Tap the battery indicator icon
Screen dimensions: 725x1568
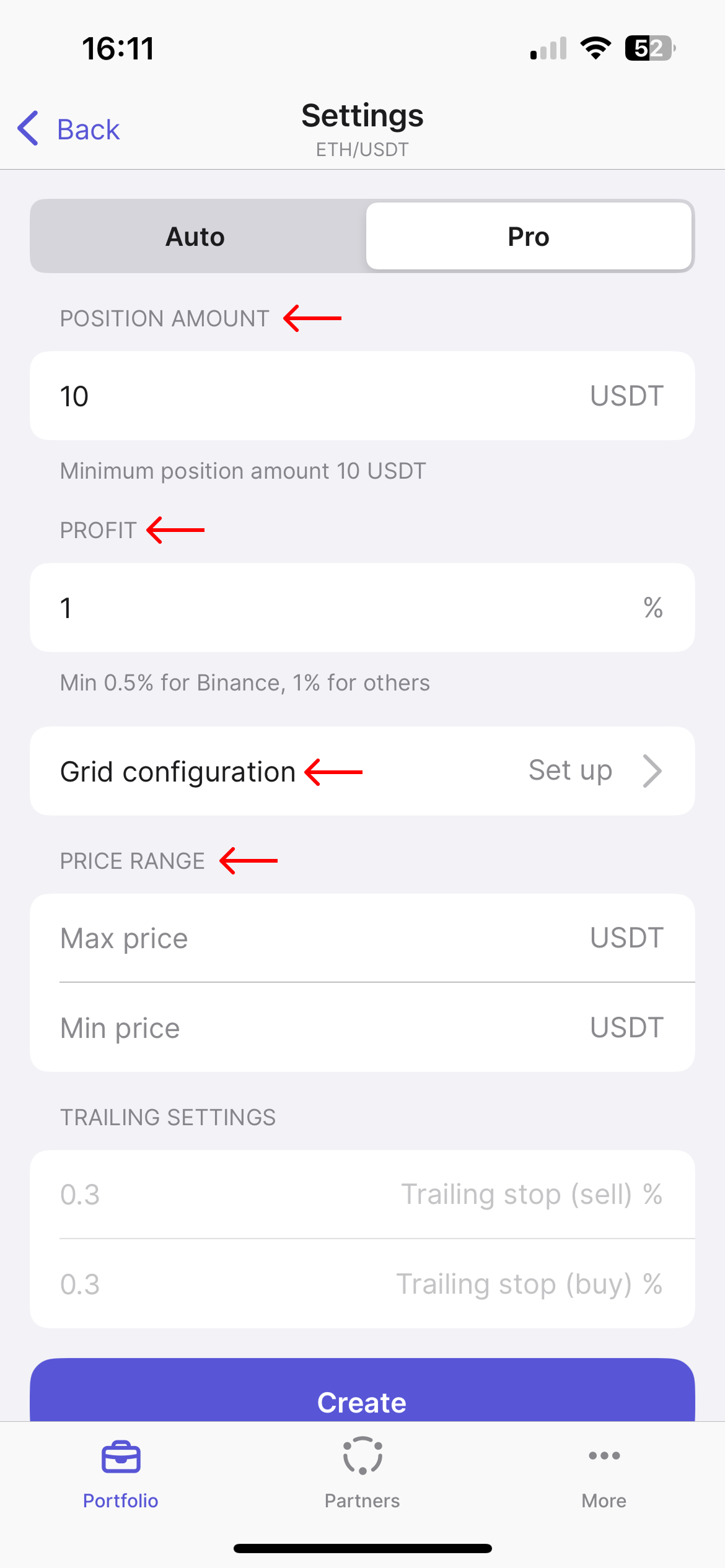649,48
